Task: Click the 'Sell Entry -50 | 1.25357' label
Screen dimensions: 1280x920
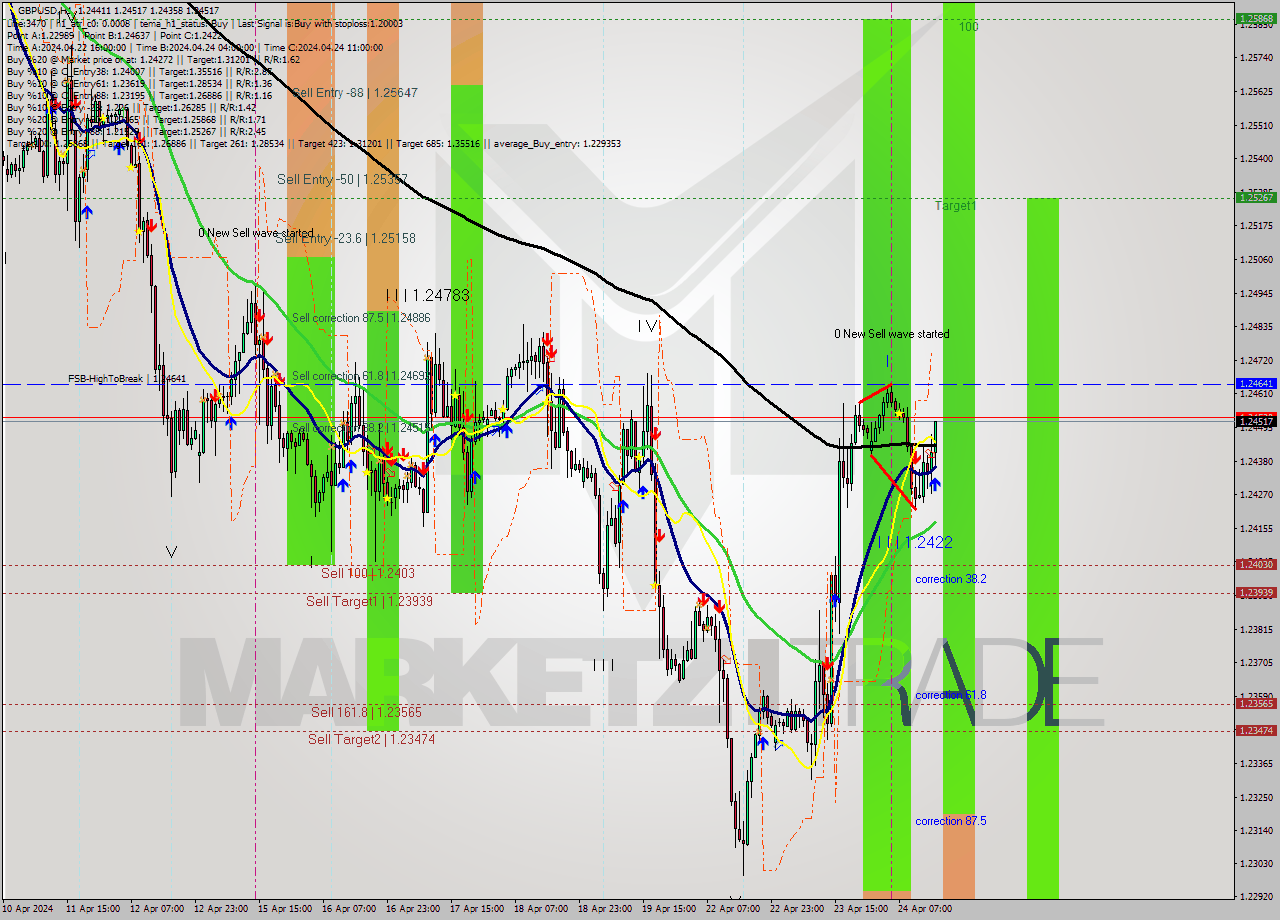Action: pos(342,179)
